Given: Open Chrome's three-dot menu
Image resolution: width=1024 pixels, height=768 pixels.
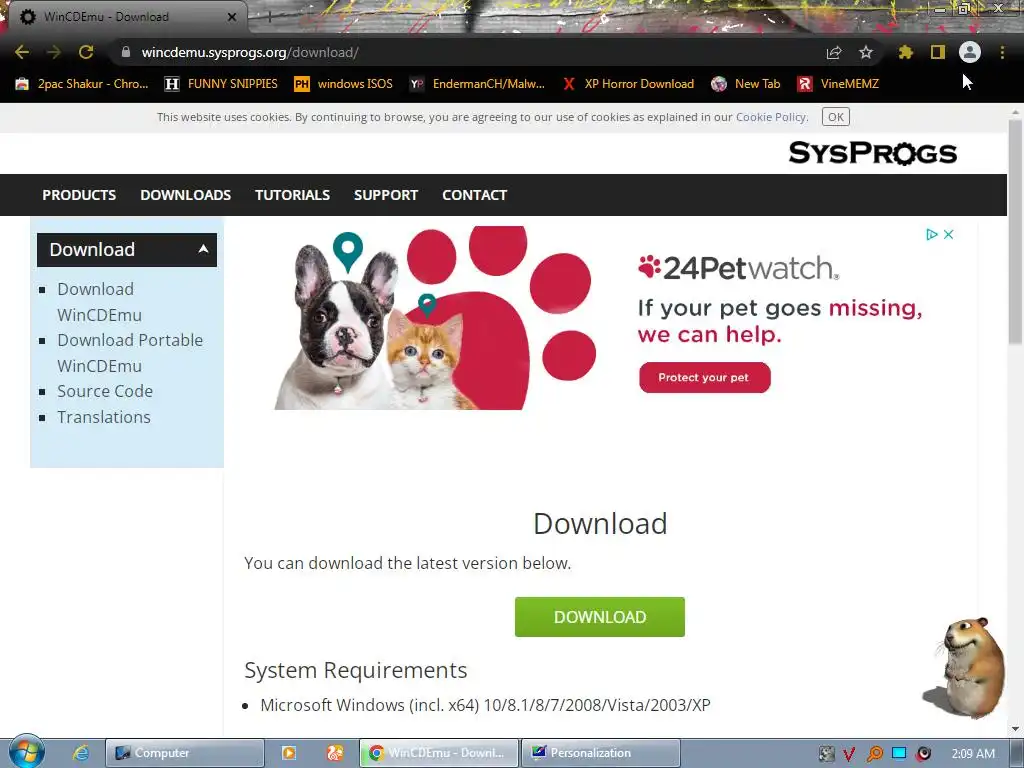Looking at the screenshot, I should point(1002,52).
